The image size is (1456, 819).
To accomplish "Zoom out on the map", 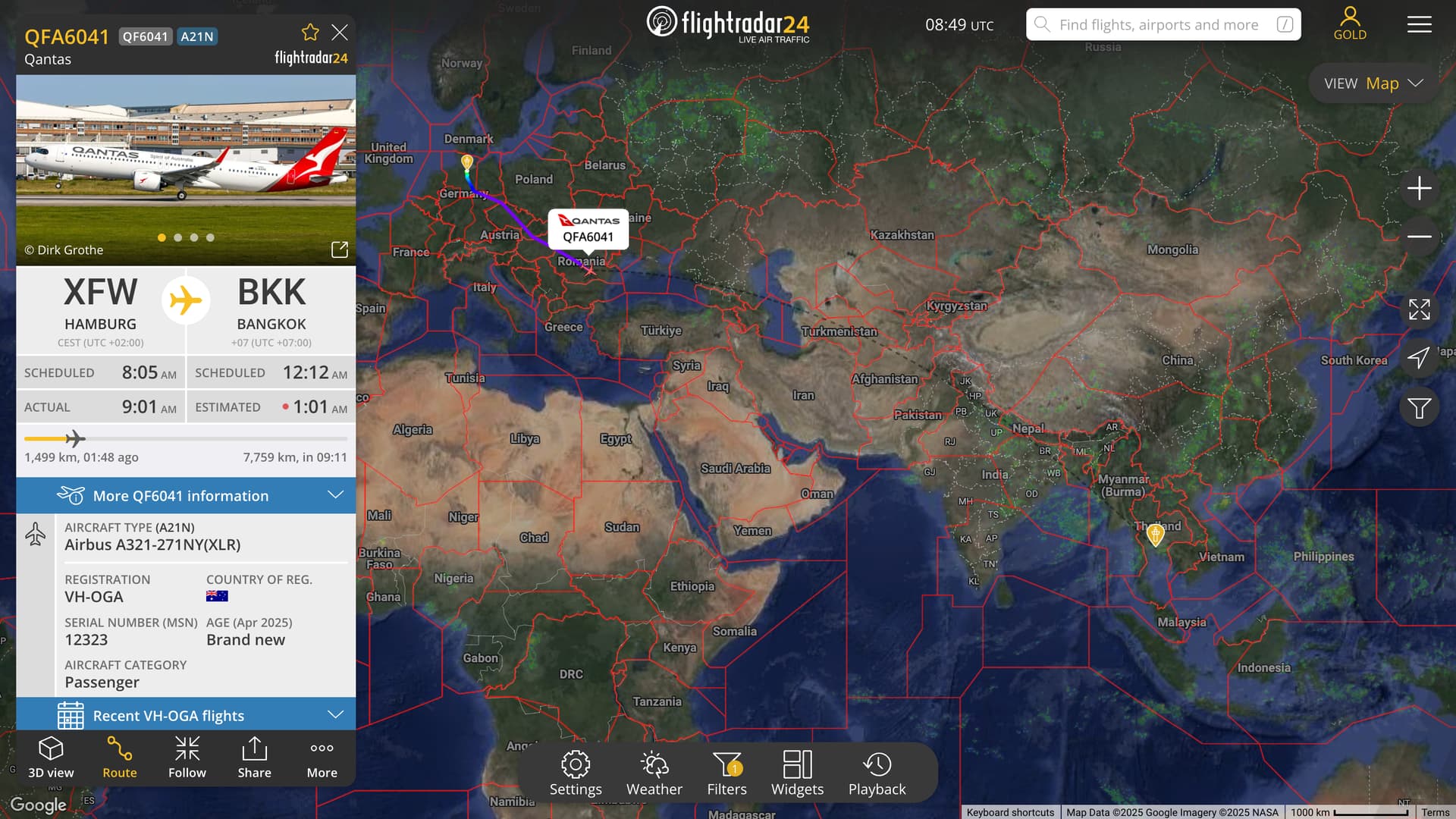I will pyautogui.click(x=1419, y=237).
